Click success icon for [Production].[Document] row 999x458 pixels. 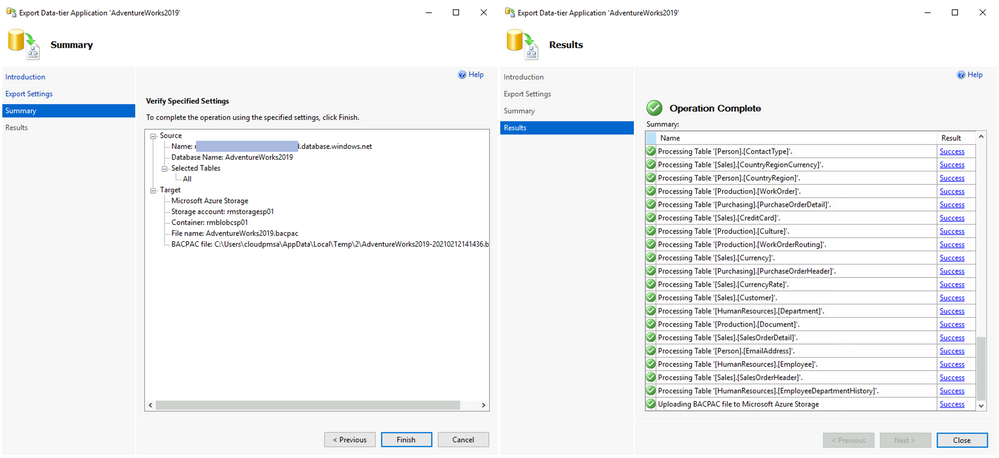coord(650,324)
